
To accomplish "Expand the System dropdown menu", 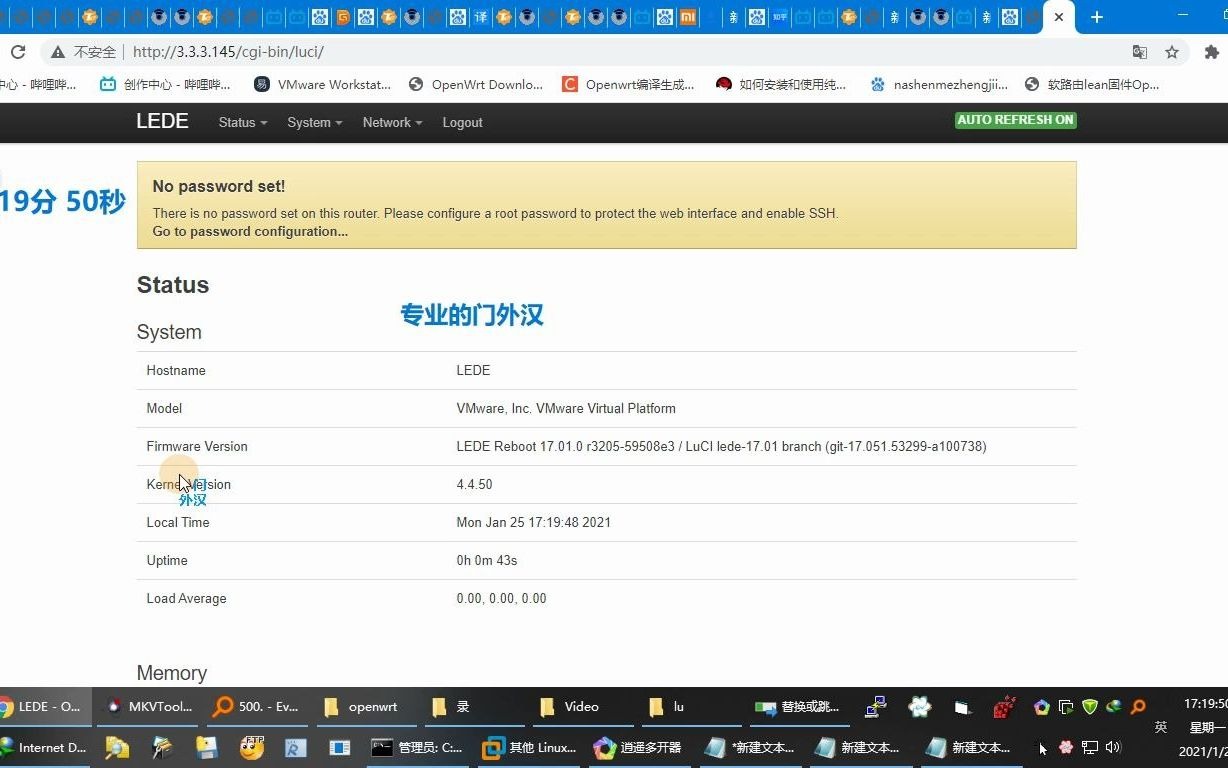I will (x=313, y=122).
